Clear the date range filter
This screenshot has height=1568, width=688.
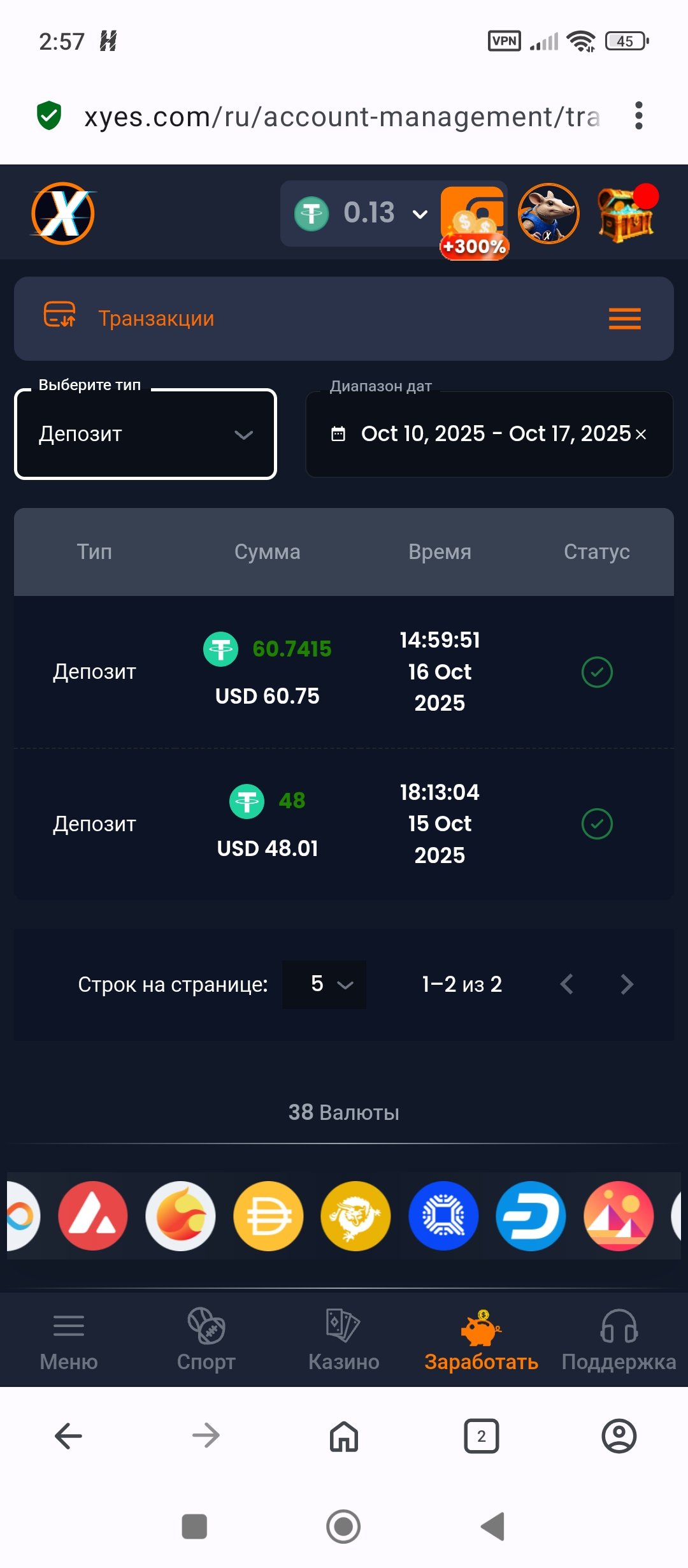(641, 434)
